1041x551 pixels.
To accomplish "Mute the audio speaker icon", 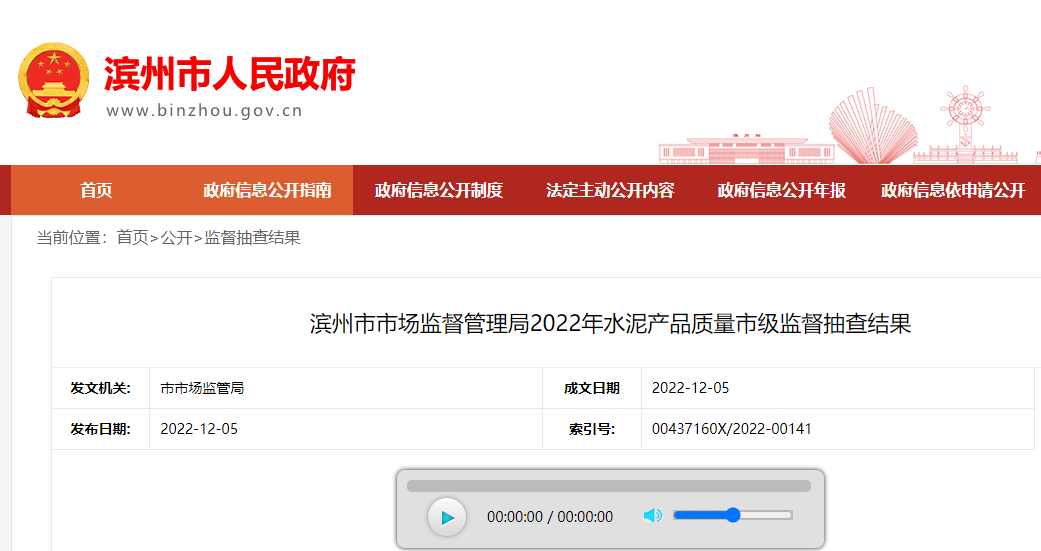I will [653, 515].
